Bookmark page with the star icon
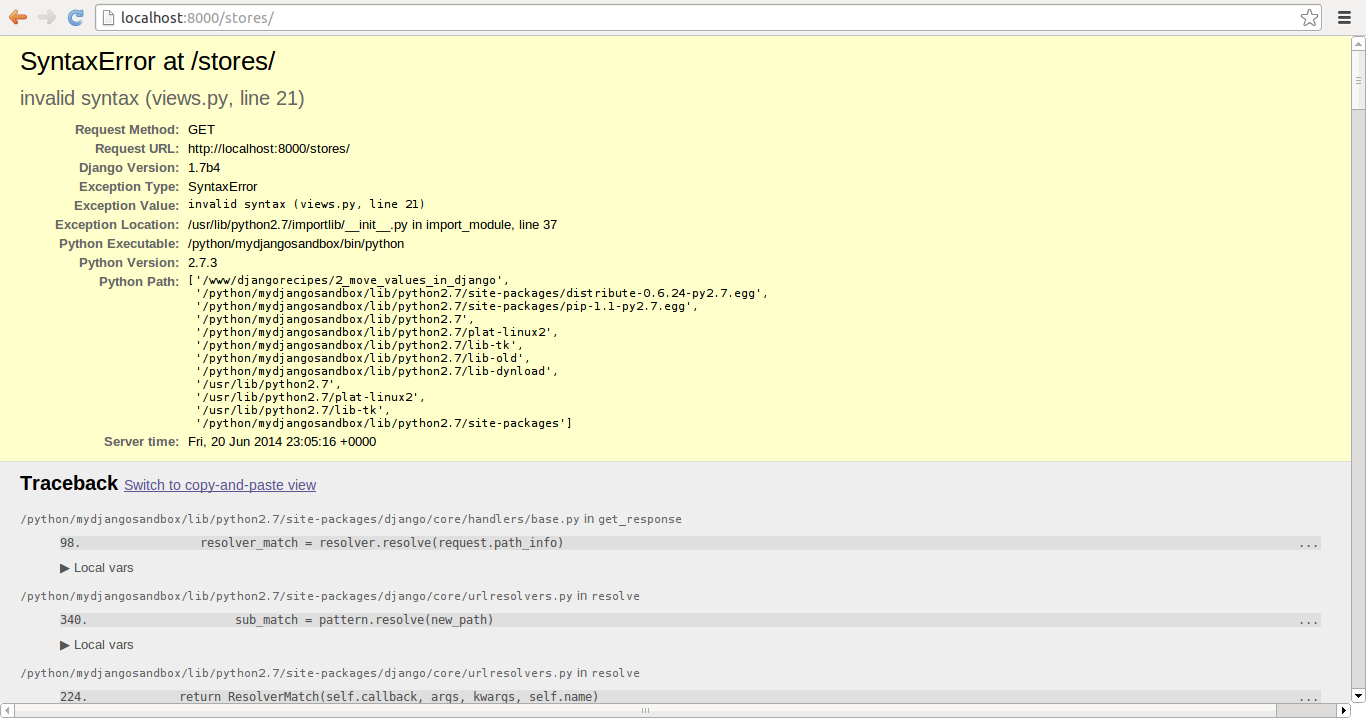 coord(1309,18)
